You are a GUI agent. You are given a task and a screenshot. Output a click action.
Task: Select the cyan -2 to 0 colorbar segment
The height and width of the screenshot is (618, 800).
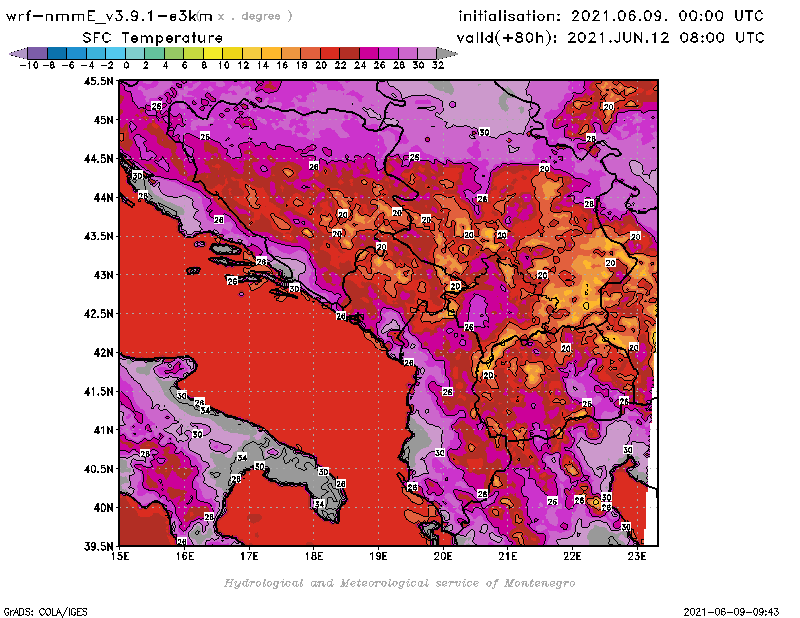[x=115, y=53]
